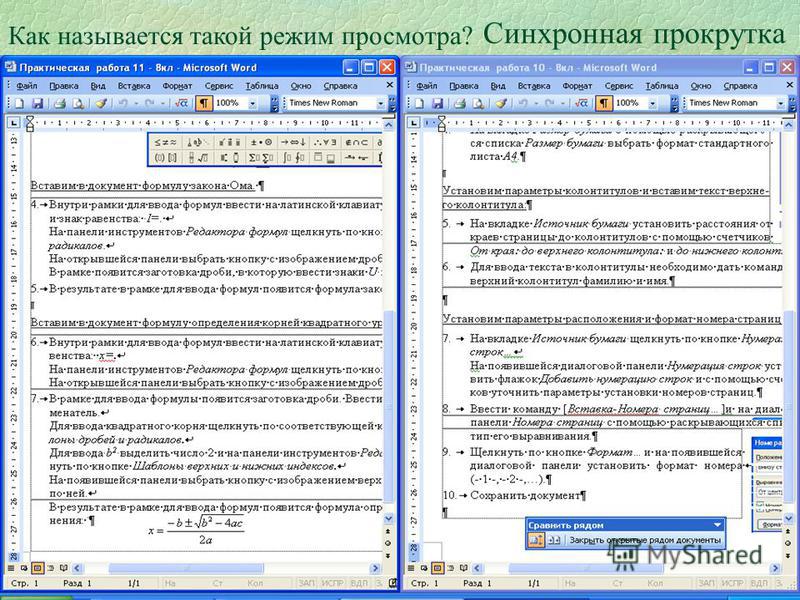Image resolution: width=800 pixels, height=600 pixels.
Task: Open Equation Editor icon in right window toolbar
Action: (581, 104)
